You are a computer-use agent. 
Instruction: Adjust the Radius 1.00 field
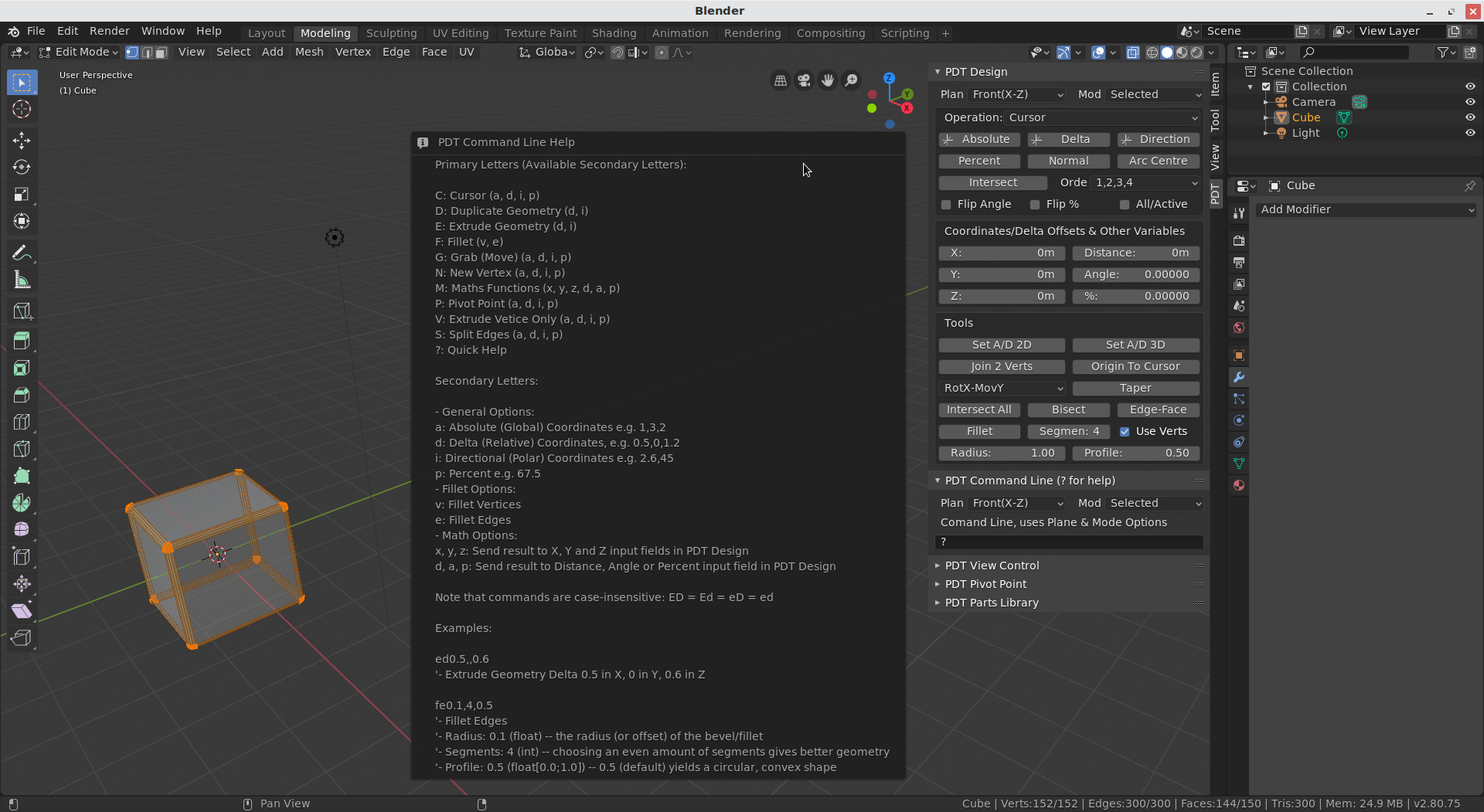click(x=1002, y=453)
